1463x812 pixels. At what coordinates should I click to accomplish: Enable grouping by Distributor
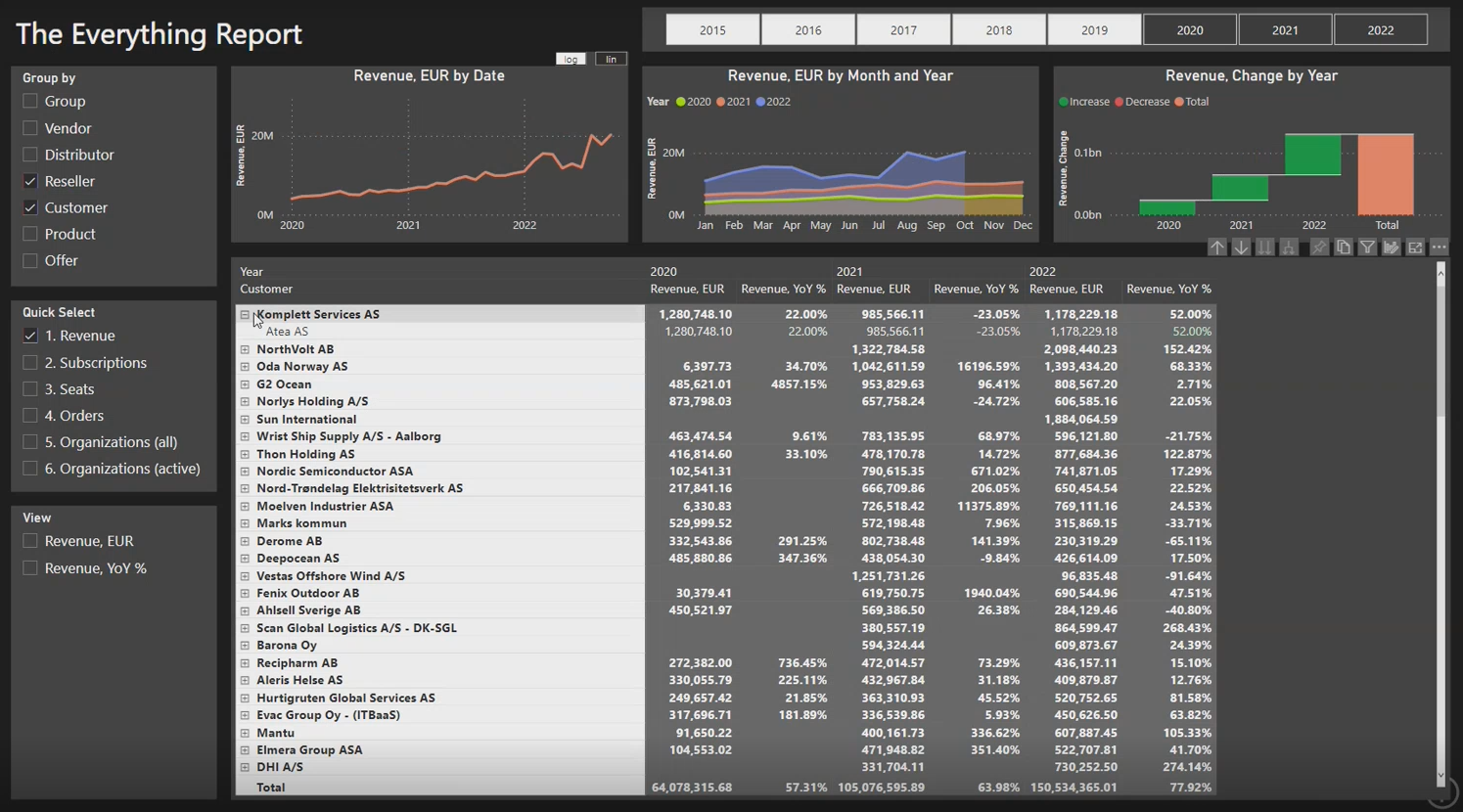30,155
